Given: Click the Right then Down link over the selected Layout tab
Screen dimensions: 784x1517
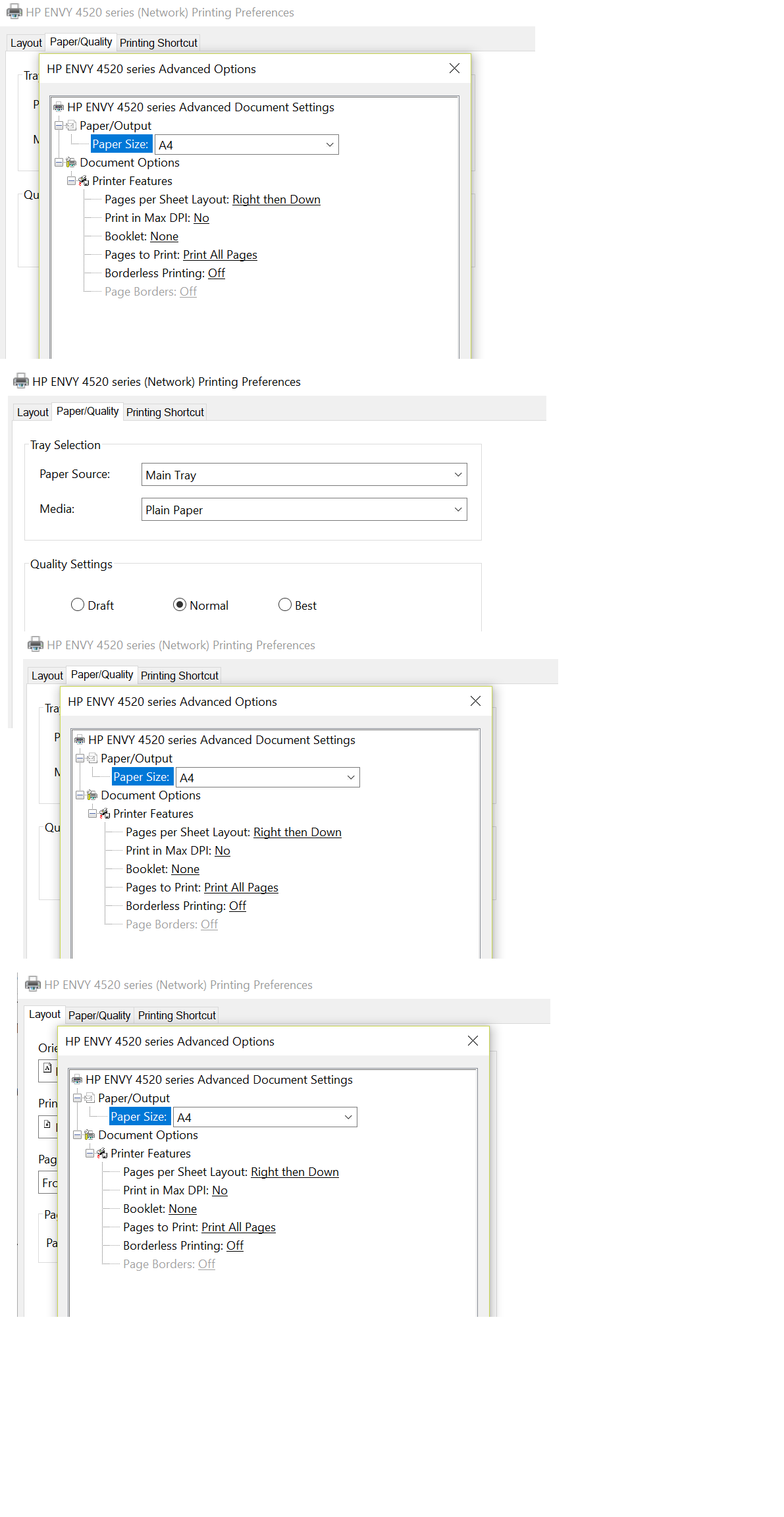Looking at the screenshot, I should pos(294,1172).
